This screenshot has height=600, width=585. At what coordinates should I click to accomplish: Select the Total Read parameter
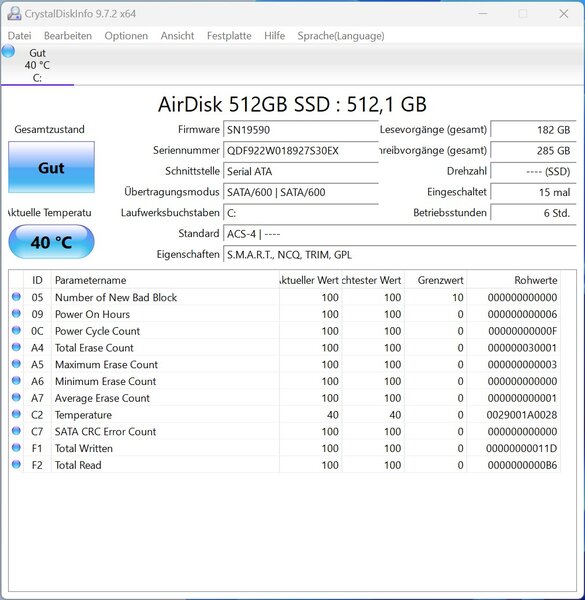click(78, 465)
